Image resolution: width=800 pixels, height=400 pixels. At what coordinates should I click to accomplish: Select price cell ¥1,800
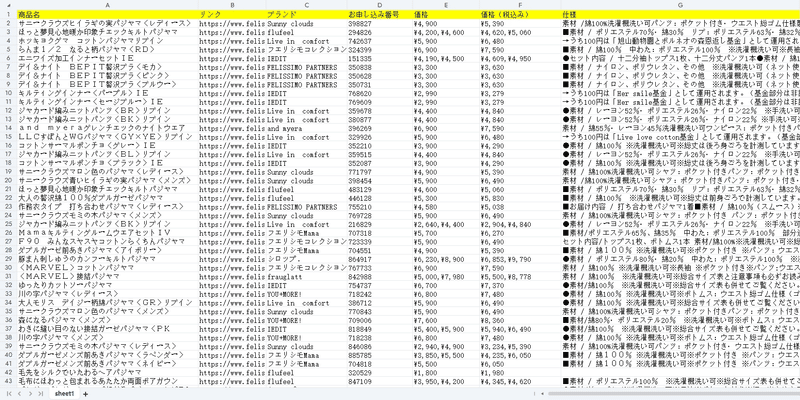(x=446, y=372)
